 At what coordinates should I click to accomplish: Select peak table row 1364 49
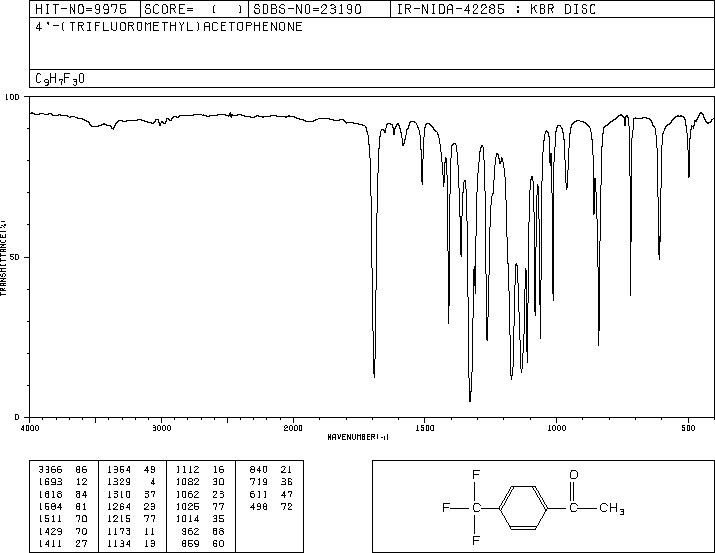tap(132, 470)
